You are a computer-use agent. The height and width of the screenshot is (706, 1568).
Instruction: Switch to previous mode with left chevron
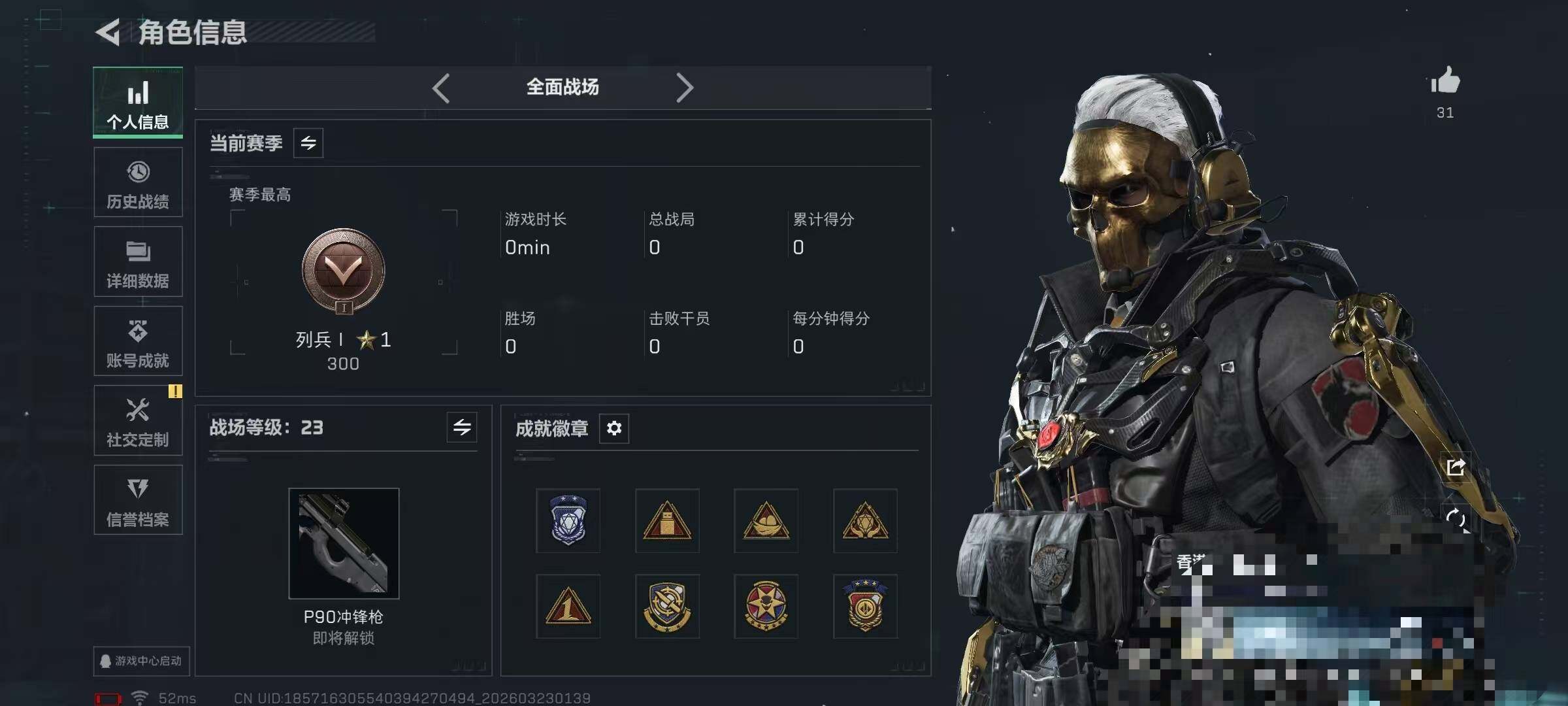(x=441, y=88)
